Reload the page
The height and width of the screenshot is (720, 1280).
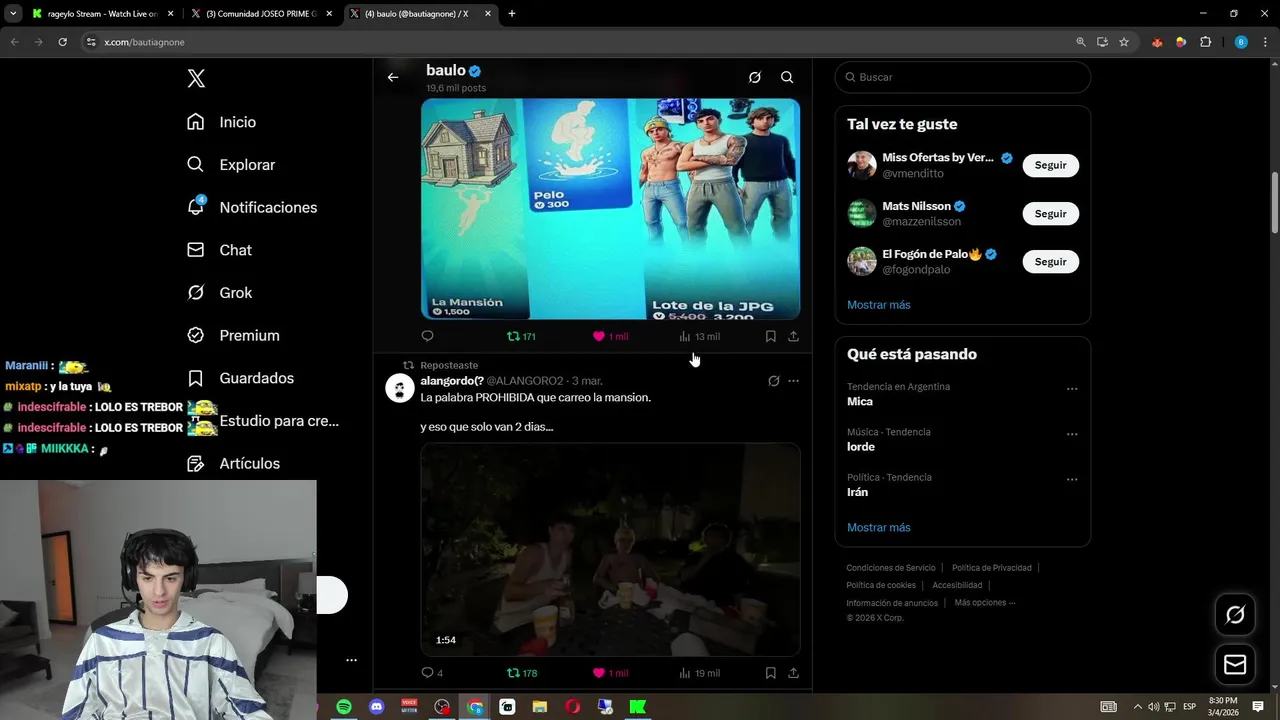(62, 42)
